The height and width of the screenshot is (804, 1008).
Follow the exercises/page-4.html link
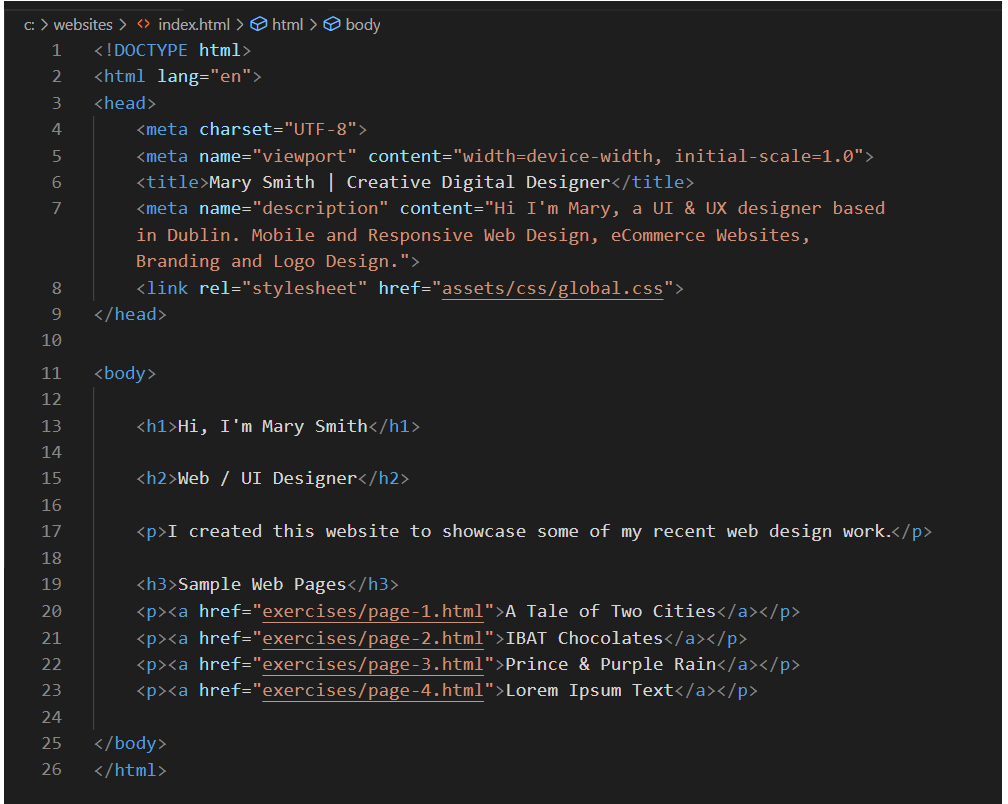(x=373, y=691)
